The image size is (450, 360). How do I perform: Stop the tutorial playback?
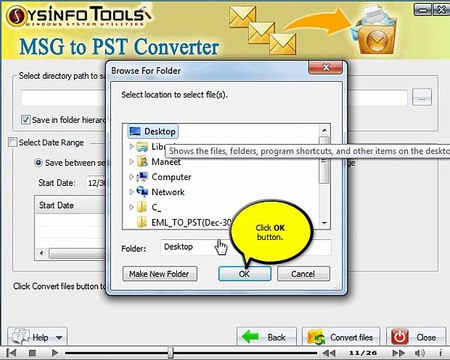[x=32, y=353]
